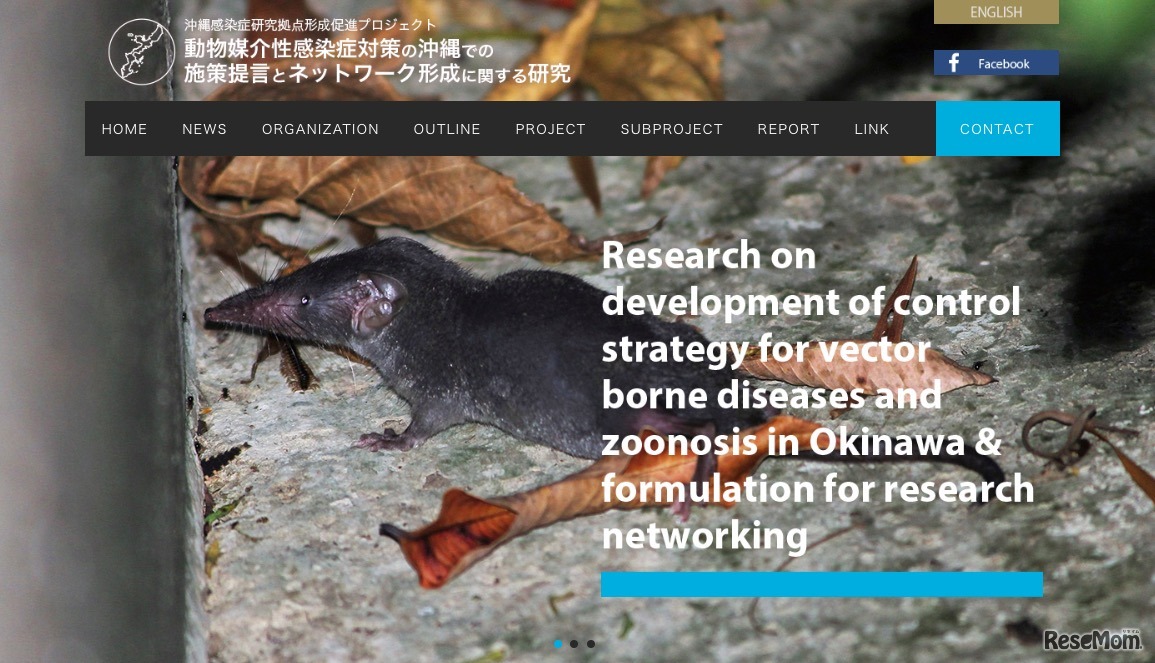Open the LINK menu item
The height and width of the screenshot is (663, 1155).
tap(872, 129)
